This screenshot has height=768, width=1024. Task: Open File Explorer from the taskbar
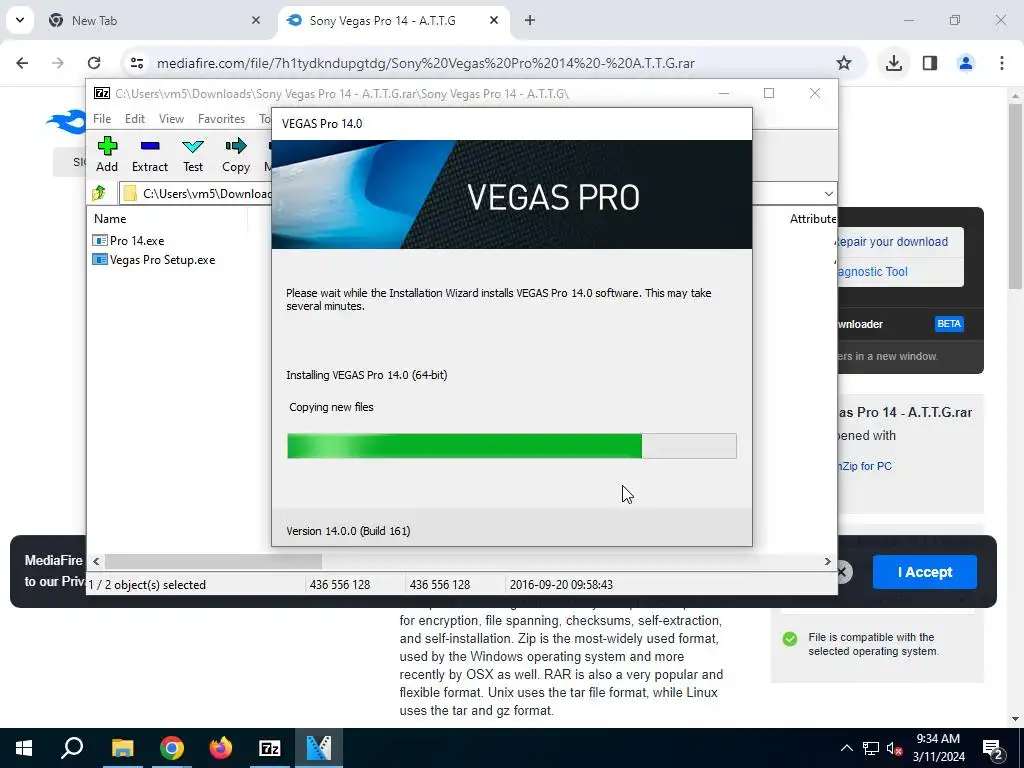coord(122,748)
